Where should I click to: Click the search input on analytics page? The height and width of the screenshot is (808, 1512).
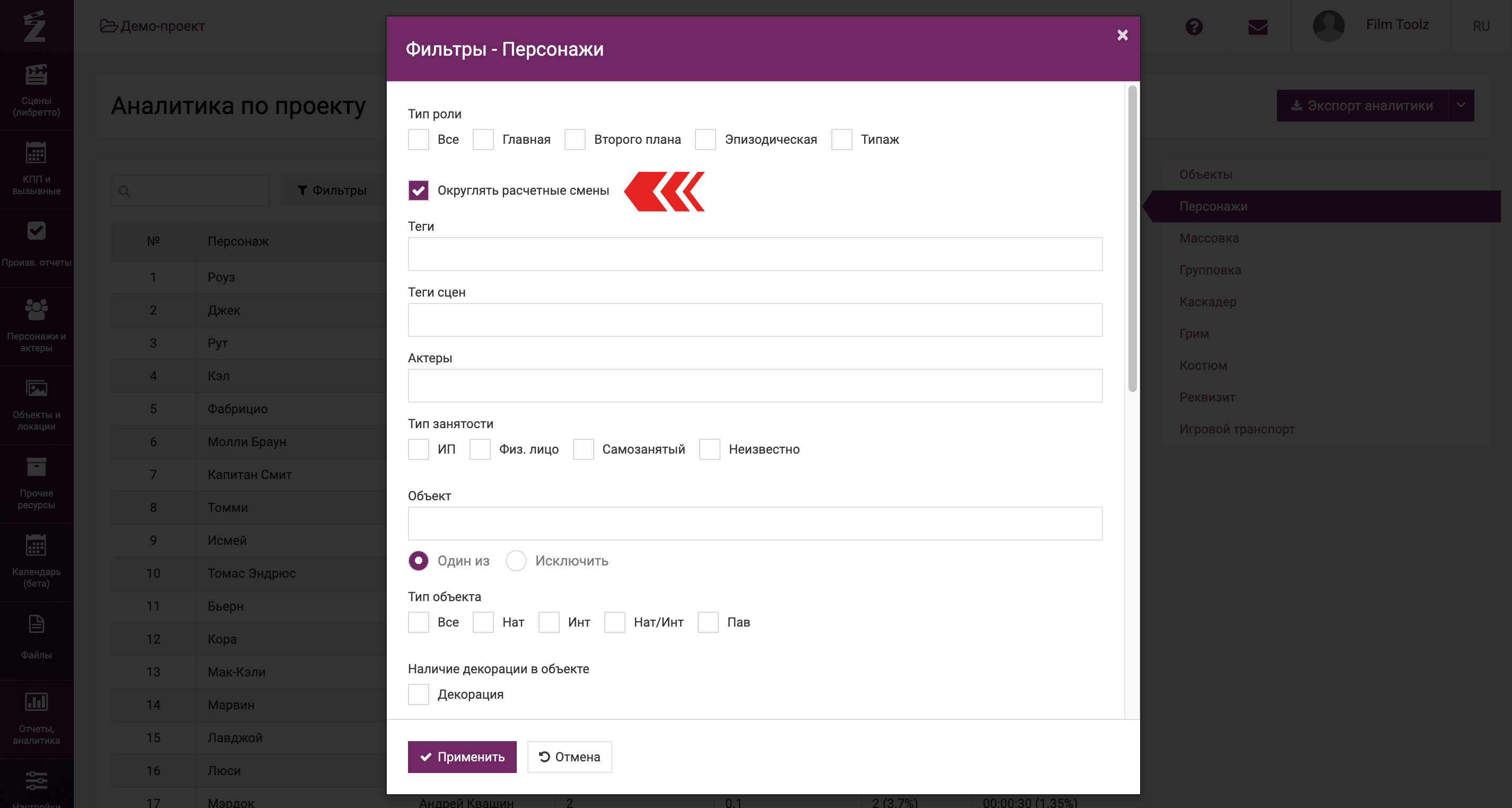coord(191,190)
